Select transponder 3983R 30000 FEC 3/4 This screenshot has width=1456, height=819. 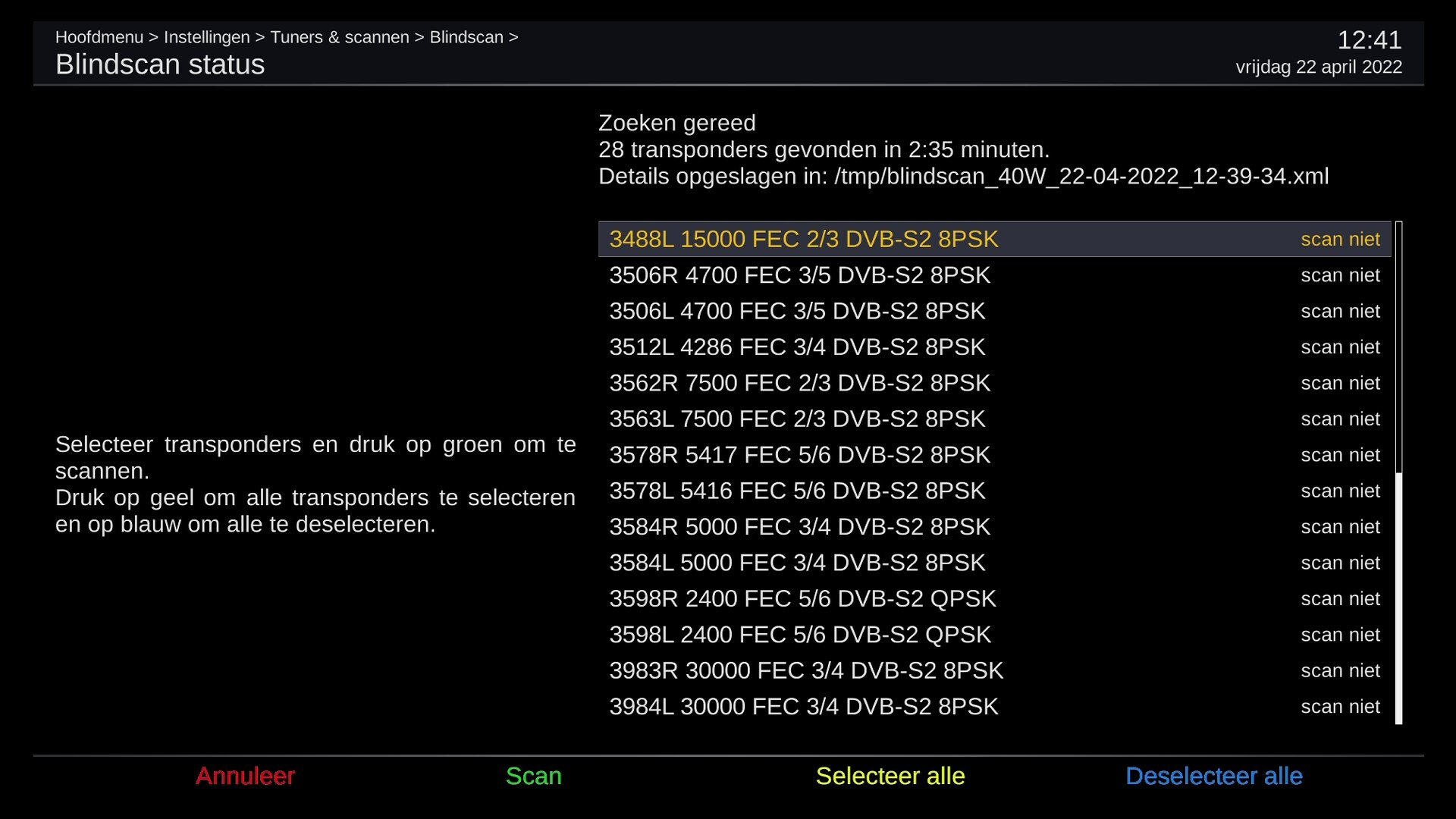click(805, 670)
